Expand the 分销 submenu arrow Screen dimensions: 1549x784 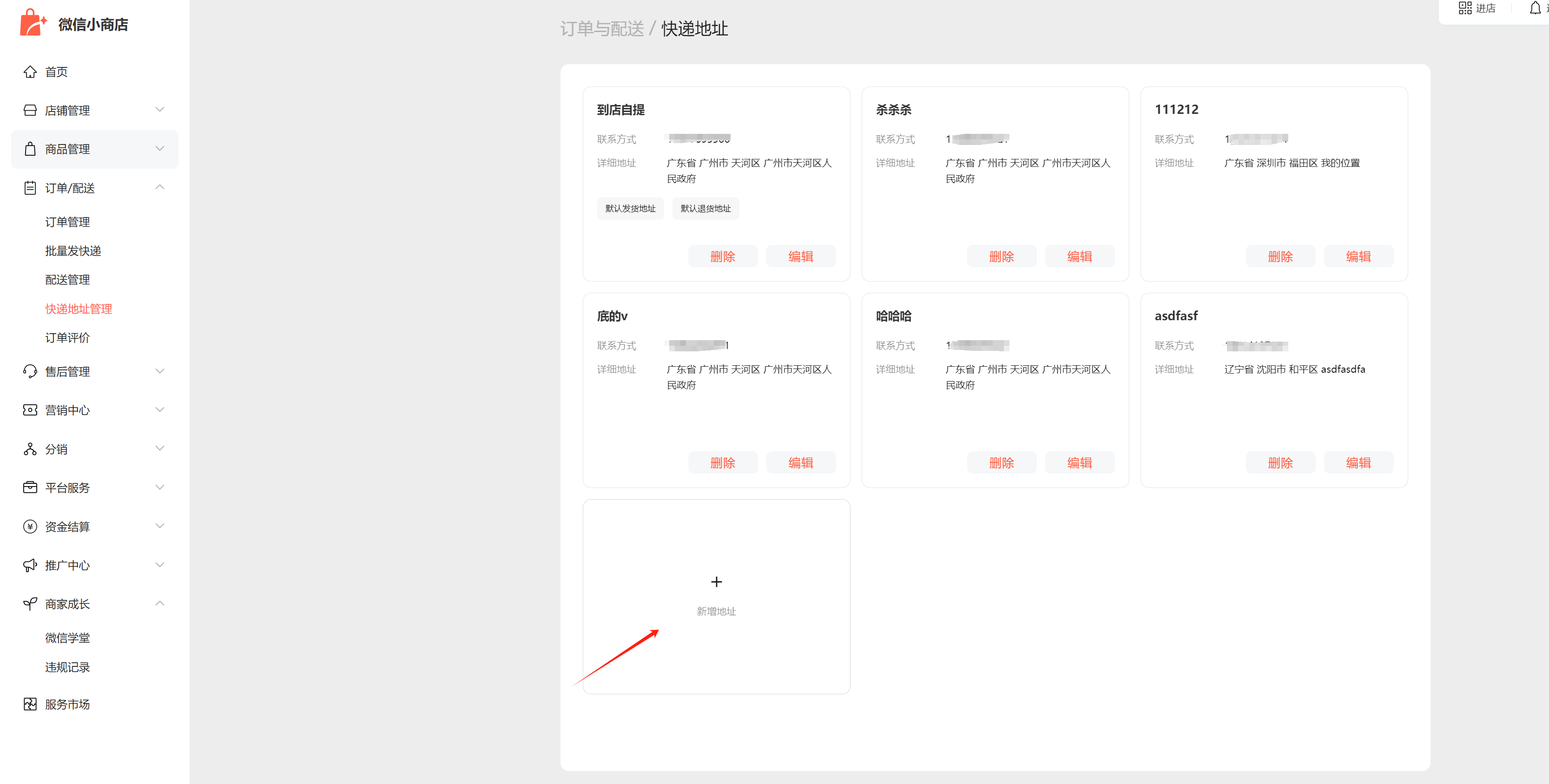pos(159,448)
